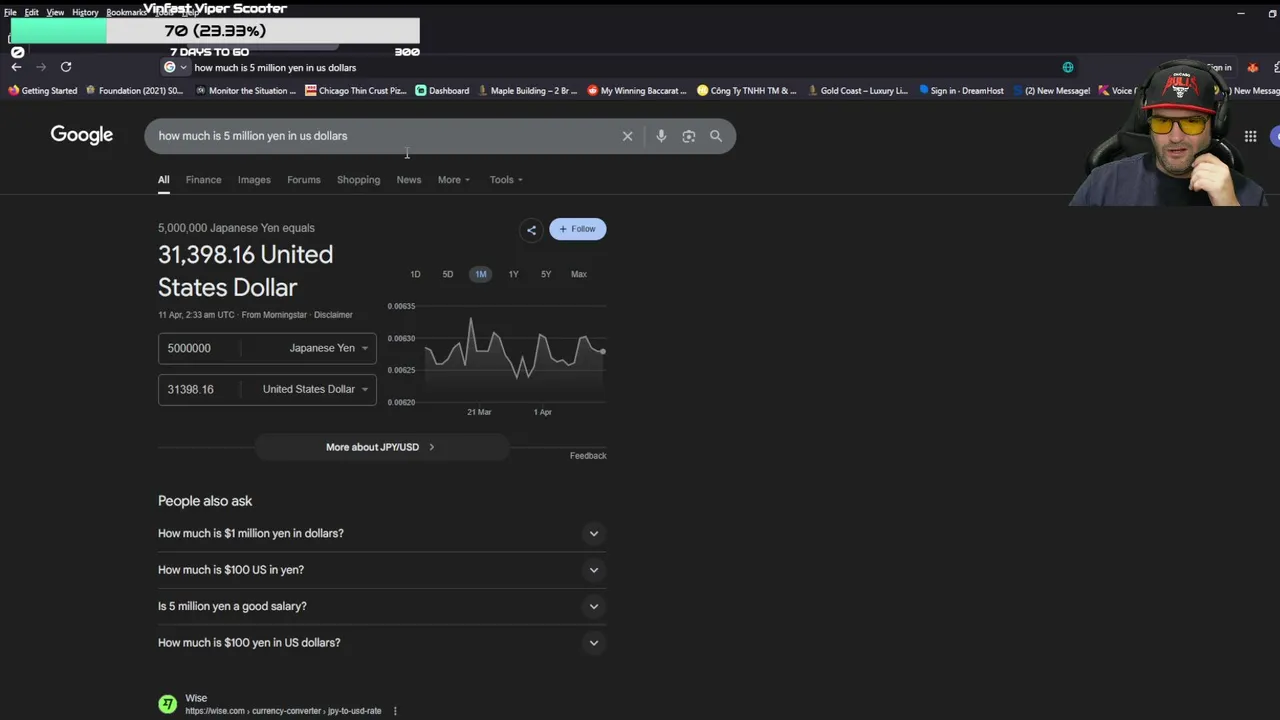The image size is (1280, 720).
Task: Open the Maple Building bookmark
Action: pos(527,91)
